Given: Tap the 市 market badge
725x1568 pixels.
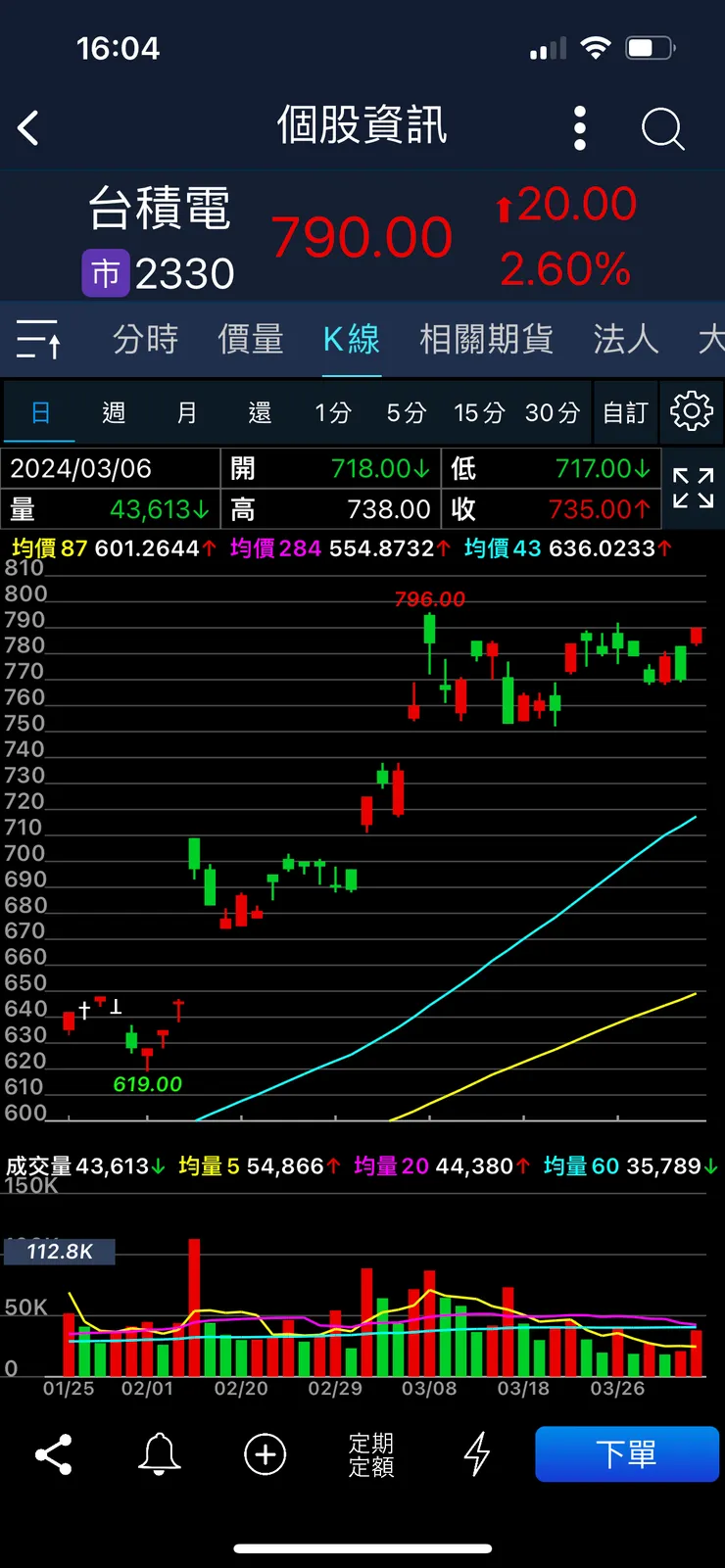Looking at the screenshot, I should tap(106, 273).
